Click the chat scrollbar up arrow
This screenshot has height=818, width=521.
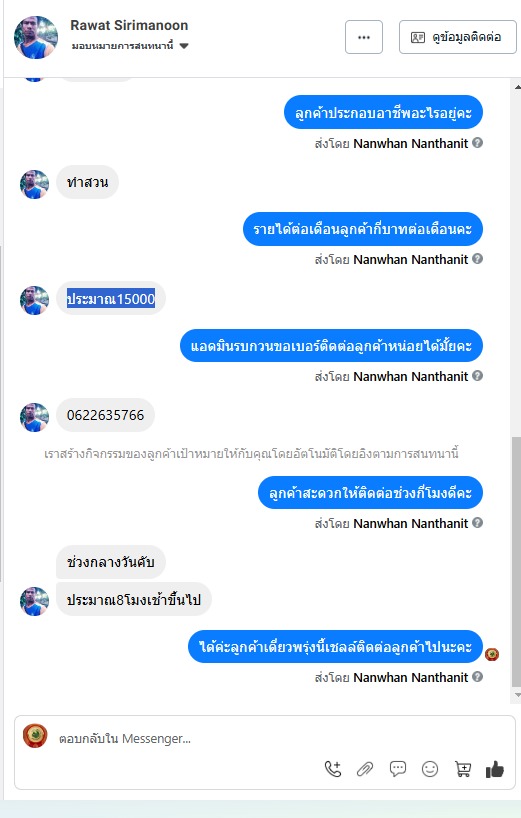tap(517, 87)
